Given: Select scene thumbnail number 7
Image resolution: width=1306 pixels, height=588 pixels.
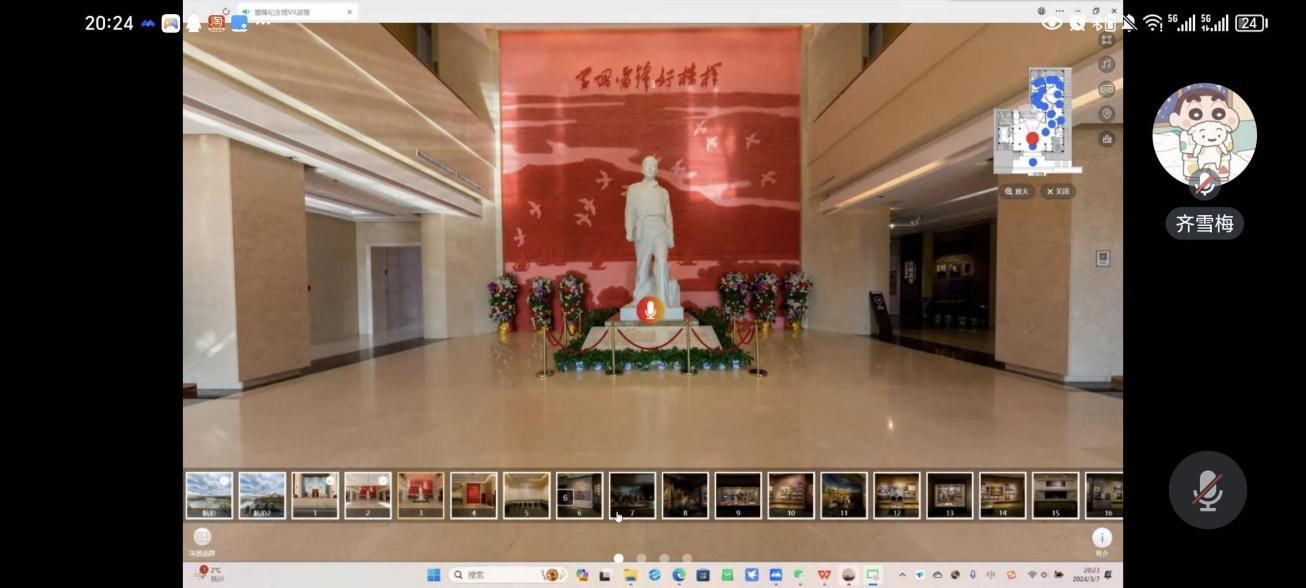Looking at the screenshot, I should point(632,495).
